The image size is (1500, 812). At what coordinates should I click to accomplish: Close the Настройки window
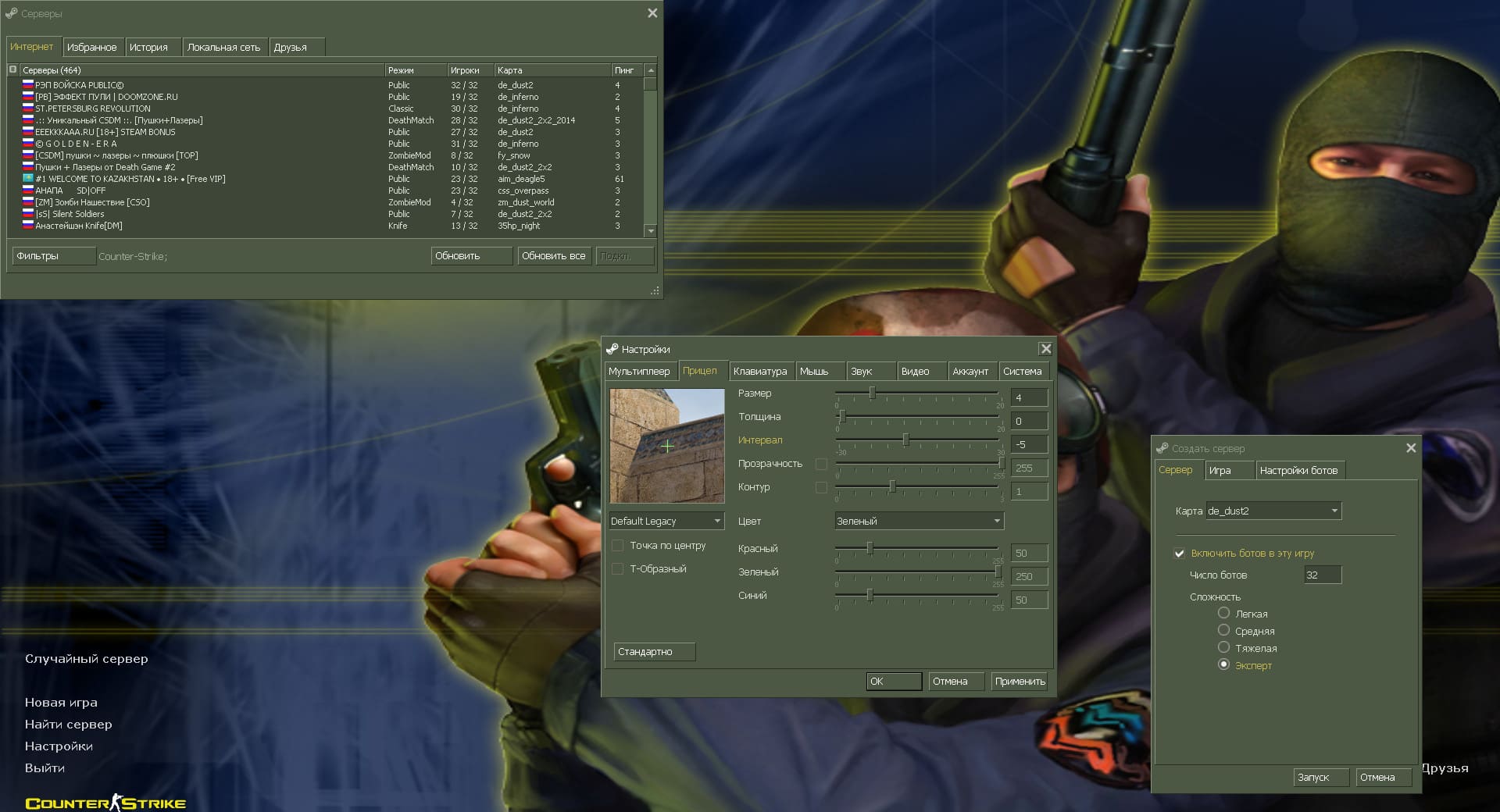point(1045,349)
